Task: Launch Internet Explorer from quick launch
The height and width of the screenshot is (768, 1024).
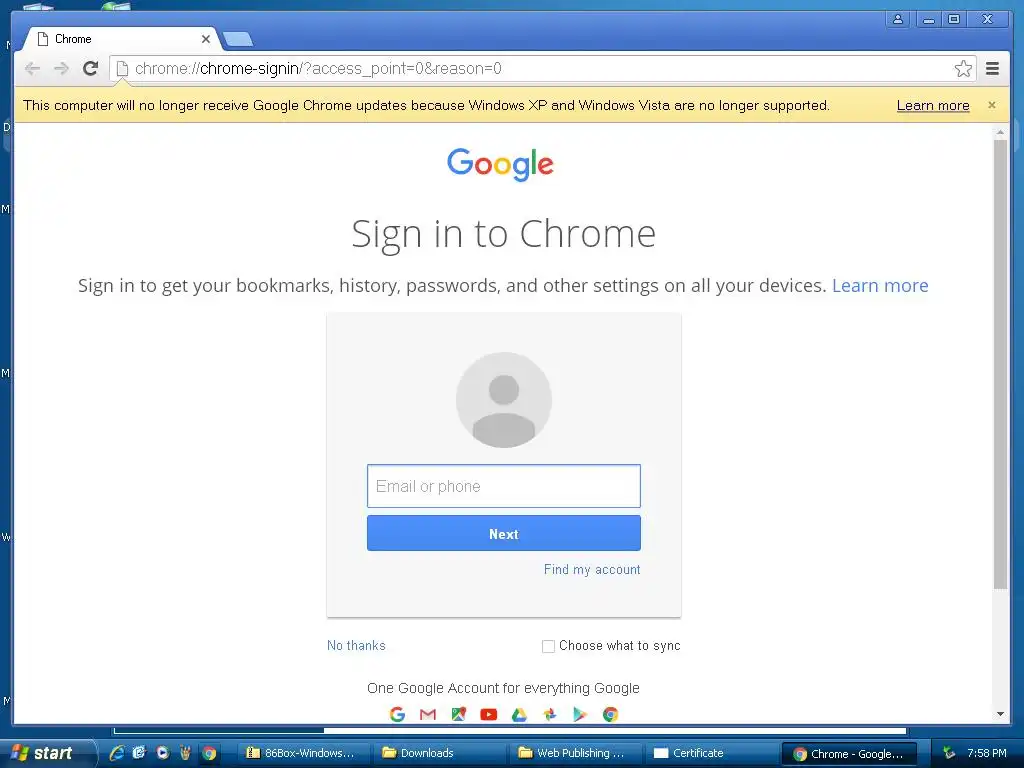Action: (x=118, y=753)
